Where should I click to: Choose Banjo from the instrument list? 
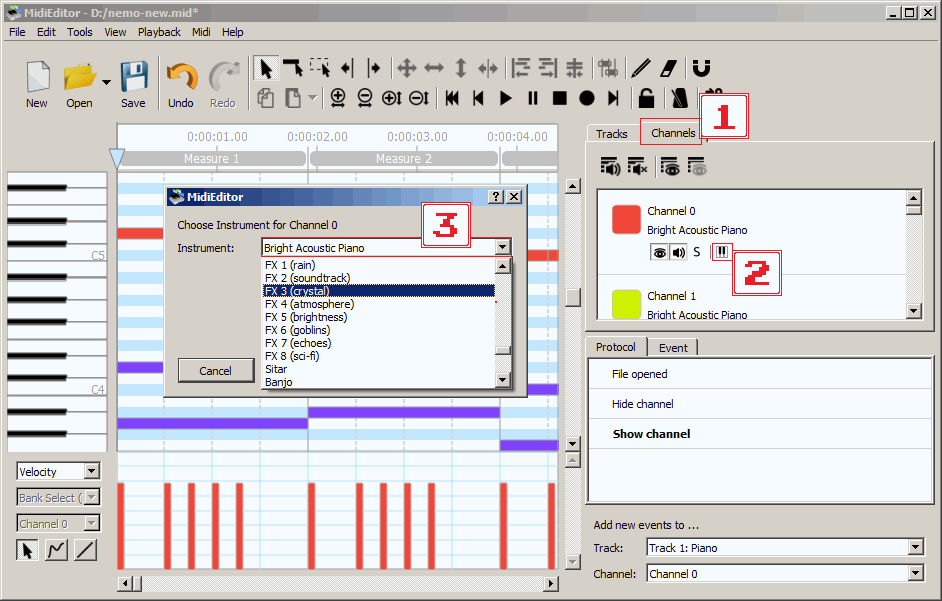[x=378, y=382]
